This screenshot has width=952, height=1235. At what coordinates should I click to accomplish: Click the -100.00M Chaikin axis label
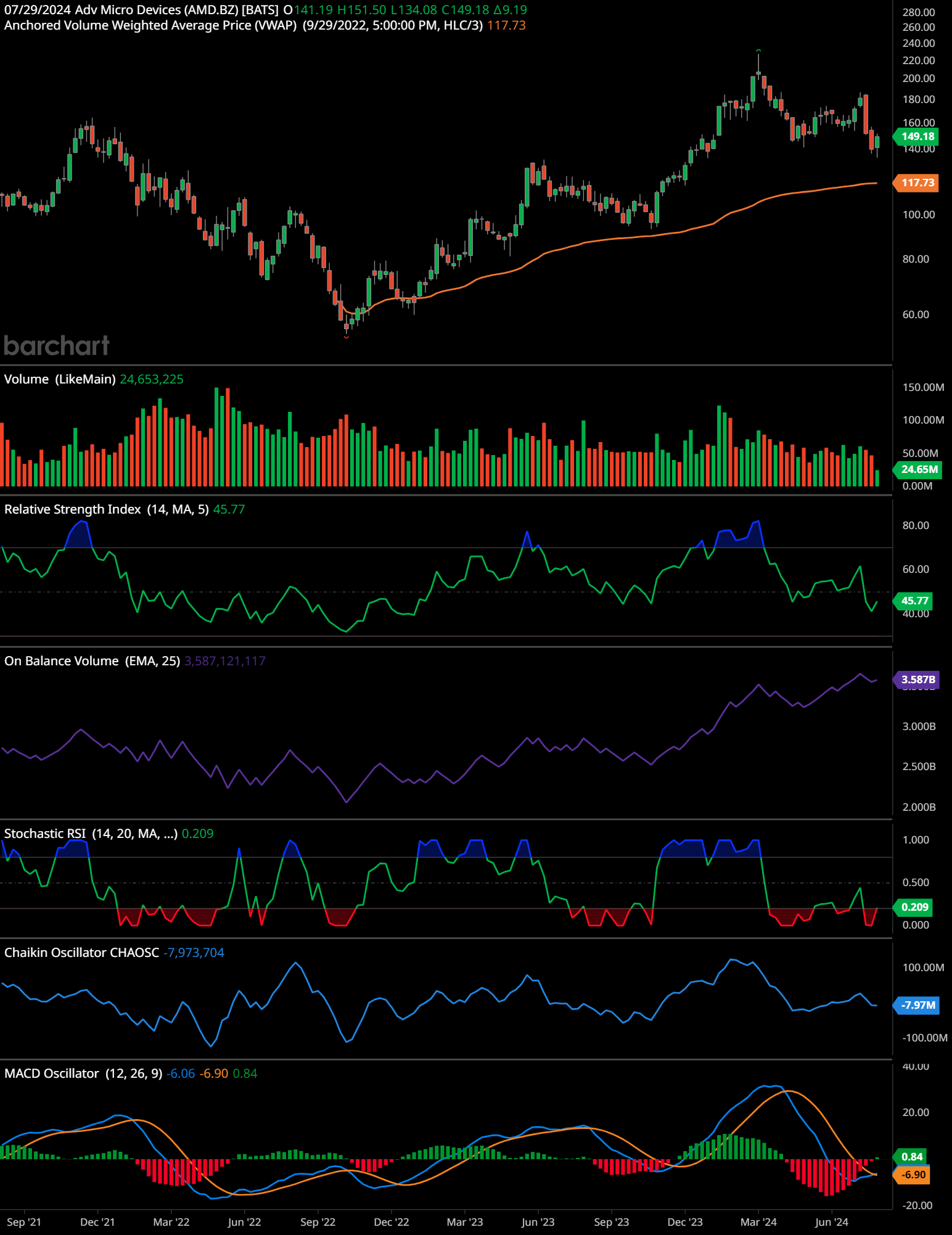point(925,1038)
